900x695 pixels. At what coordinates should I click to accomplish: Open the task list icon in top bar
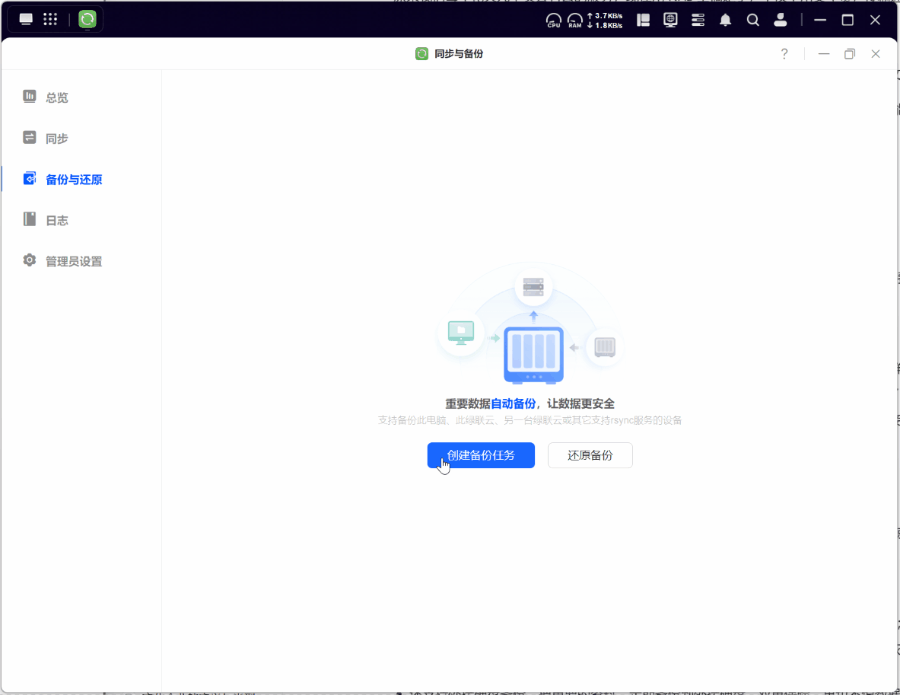[x=698, y=19]
